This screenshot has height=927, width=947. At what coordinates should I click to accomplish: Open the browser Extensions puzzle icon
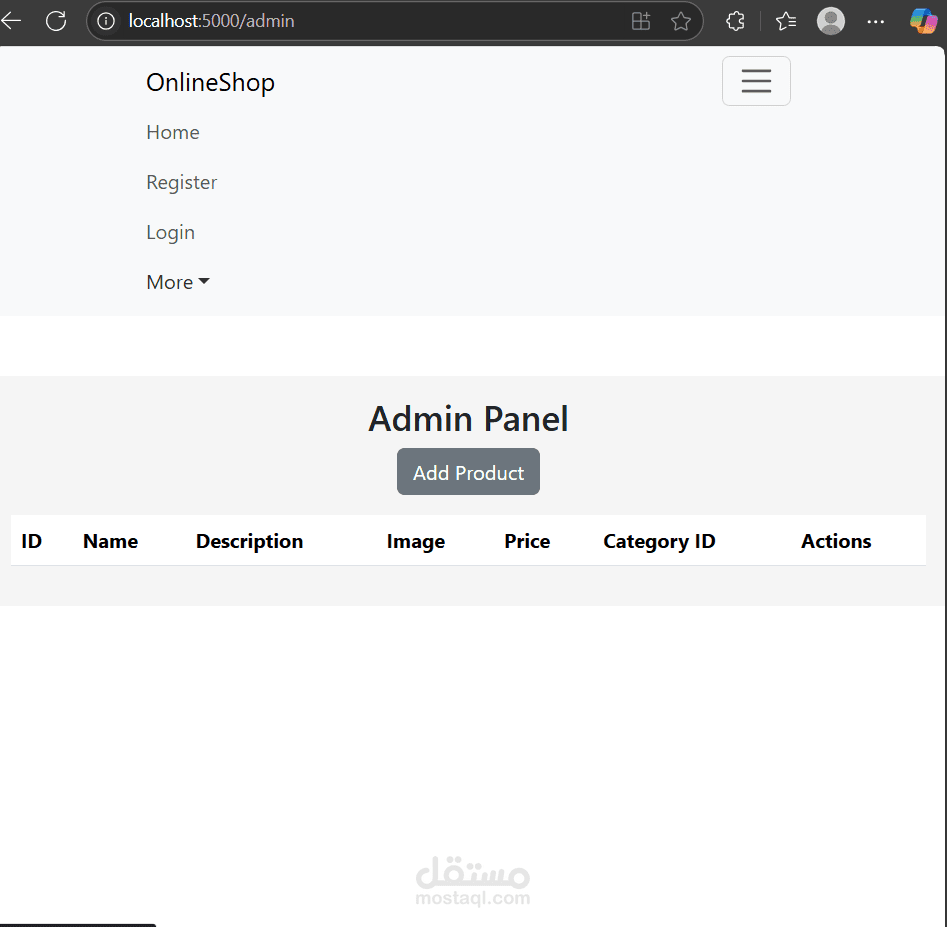(x=735, y=21)
